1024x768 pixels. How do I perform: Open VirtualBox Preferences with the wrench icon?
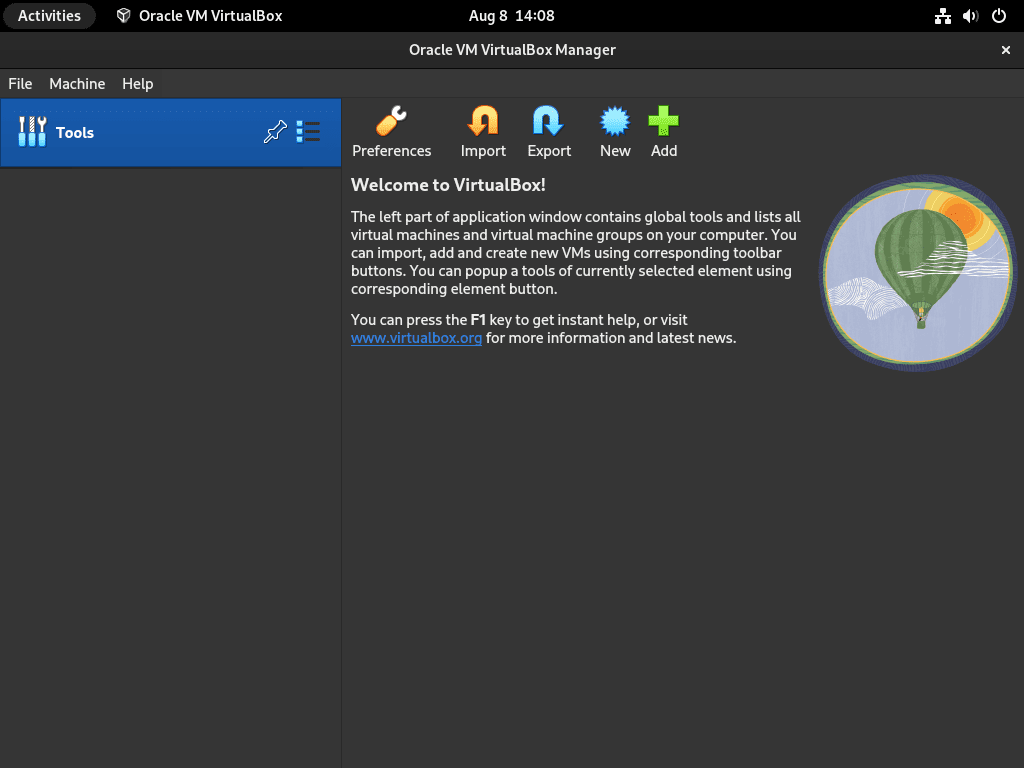pyautogui.click(x=391, y=130)
